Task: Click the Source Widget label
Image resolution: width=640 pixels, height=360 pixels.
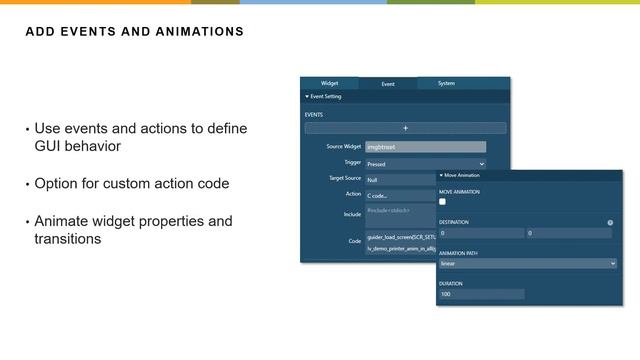Action: (344, 147)
